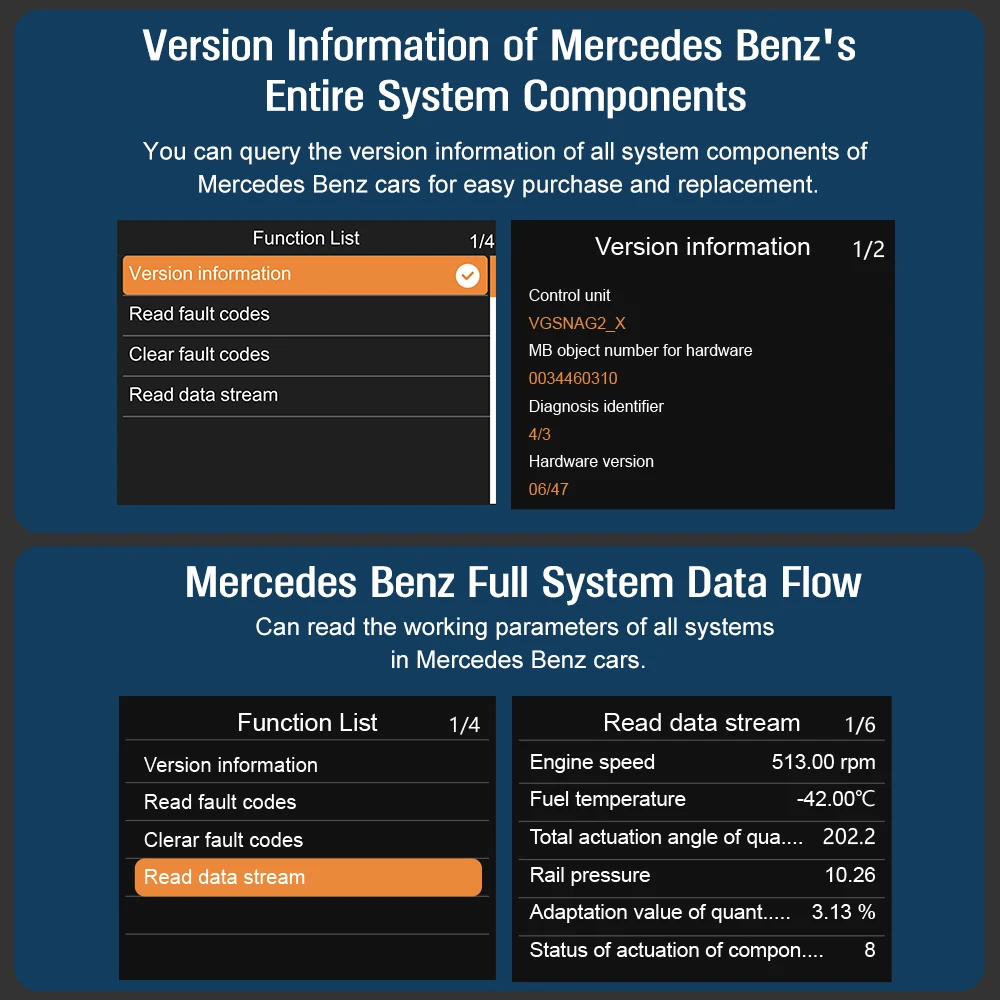Select Version information in bottom Function List
This screenshot has width=1000, height=1000.
click(x=231, y=765)
